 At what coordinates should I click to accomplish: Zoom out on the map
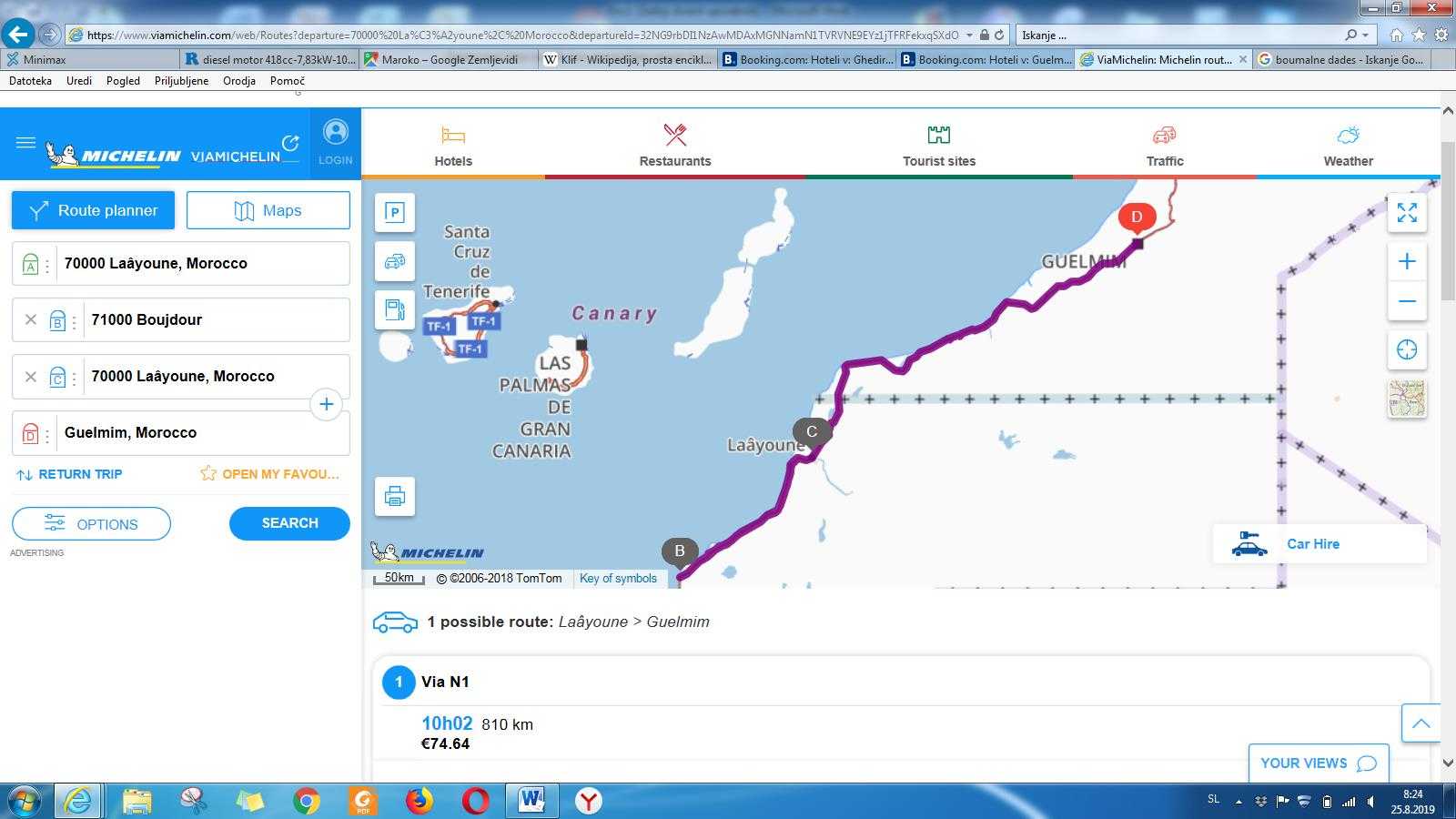coord(1407,301)
